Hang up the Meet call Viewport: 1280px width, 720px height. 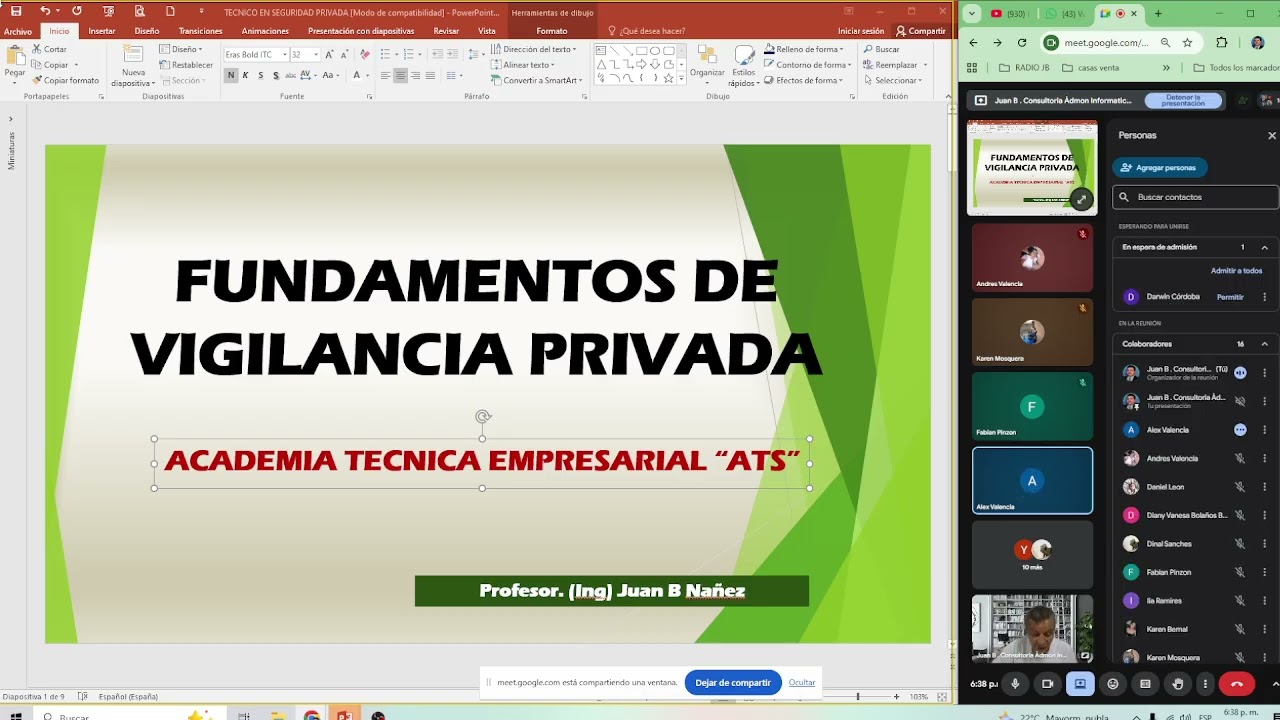click(1237, 684)
